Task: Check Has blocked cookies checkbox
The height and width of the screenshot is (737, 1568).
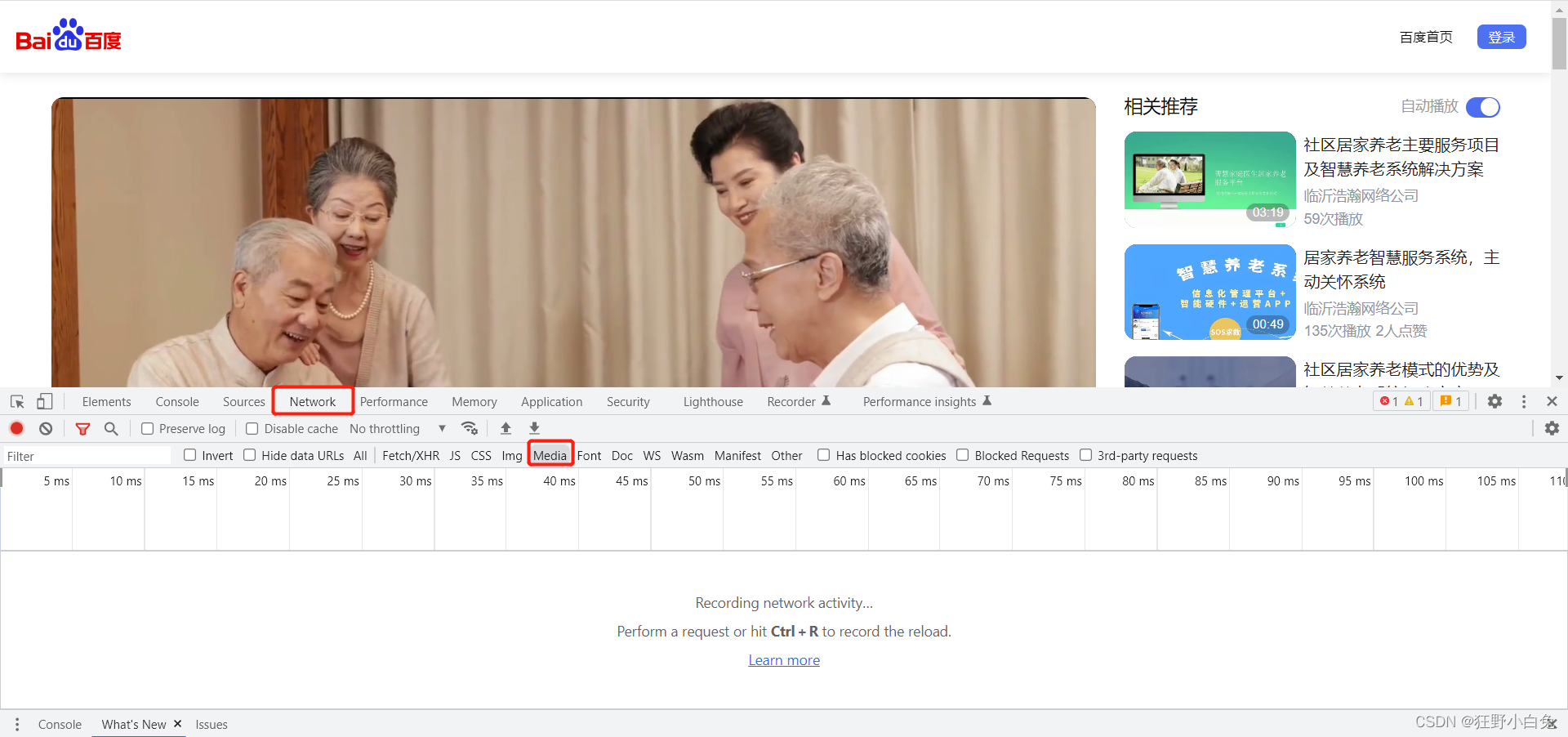Action: click(x=824, y=455)
